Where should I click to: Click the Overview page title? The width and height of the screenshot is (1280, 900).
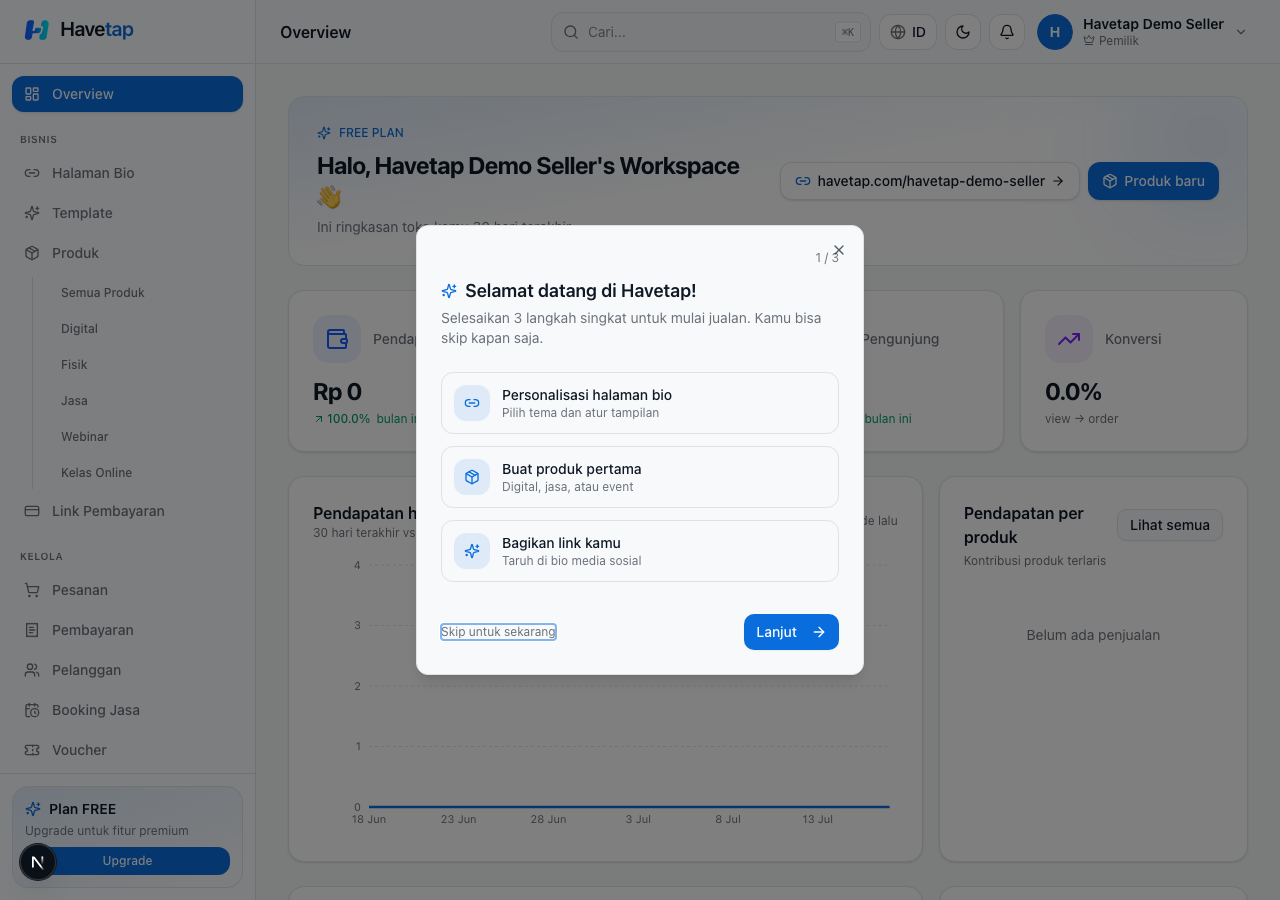[316, 32]
